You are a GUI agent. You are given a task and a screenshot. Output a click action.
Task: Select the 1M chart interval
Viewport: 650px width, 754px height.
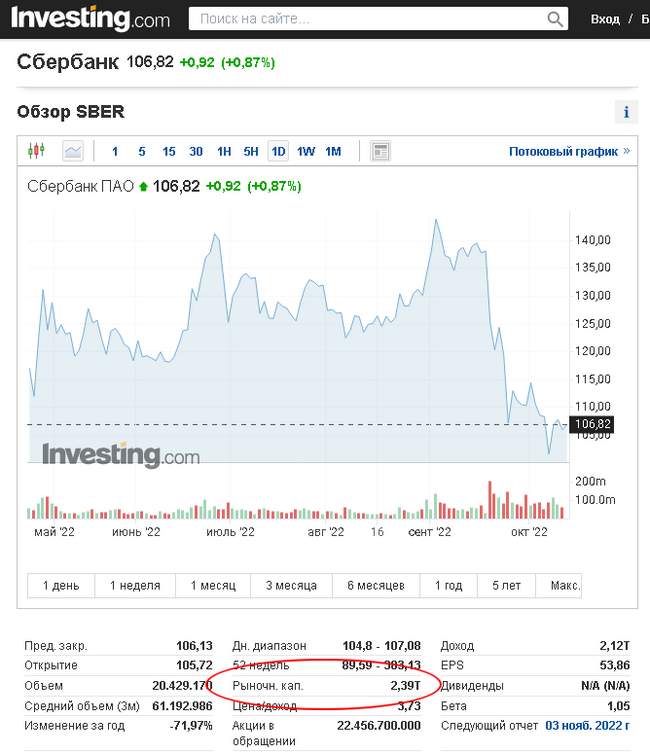click(333, 152)
